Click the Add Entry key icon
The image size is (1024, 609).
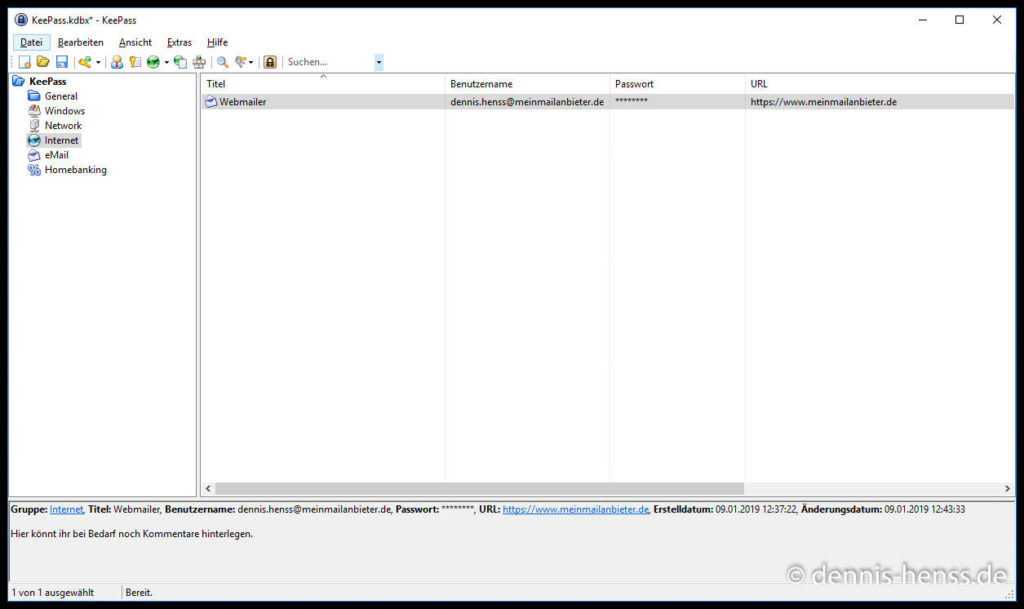[x=85, y=62]
